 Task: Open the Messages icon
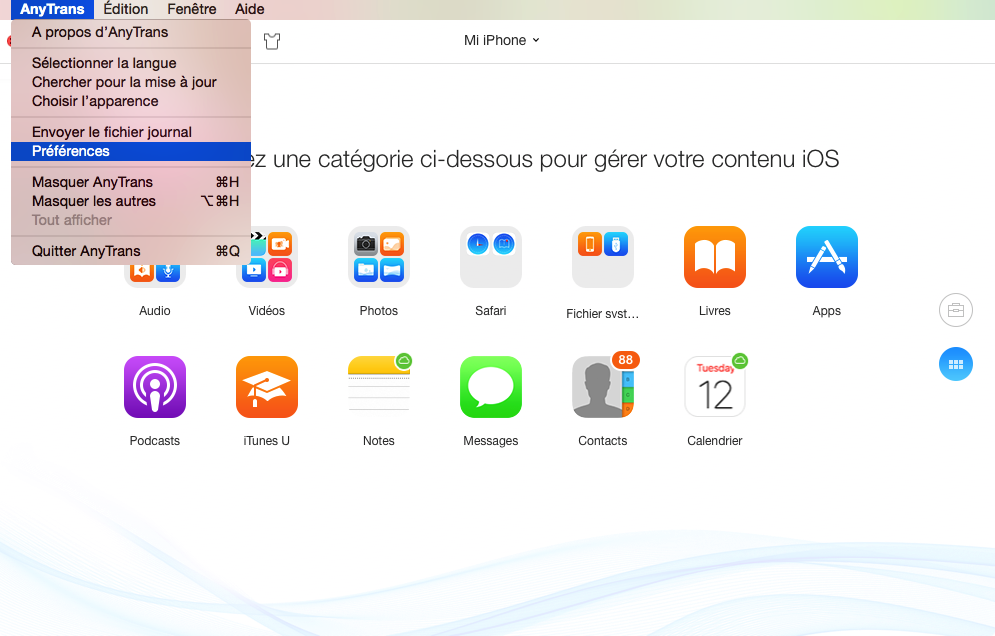[491, 387]
